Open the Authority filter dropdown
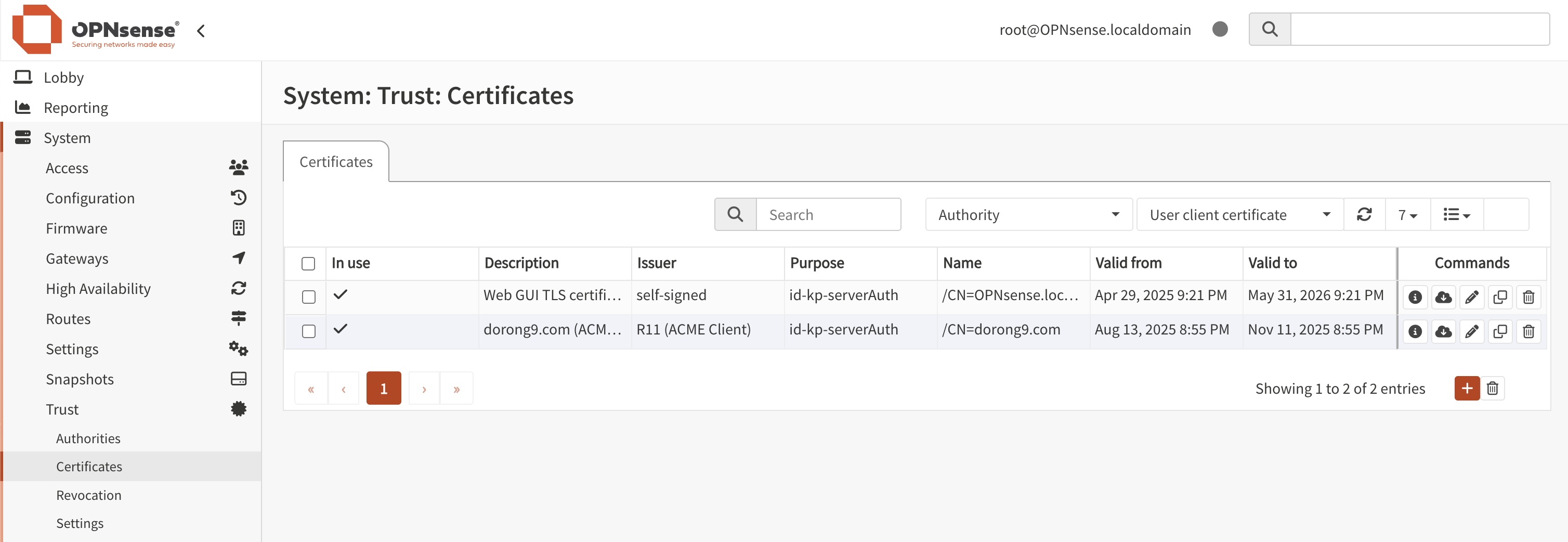The image size is (1568, 542). 1028,214
